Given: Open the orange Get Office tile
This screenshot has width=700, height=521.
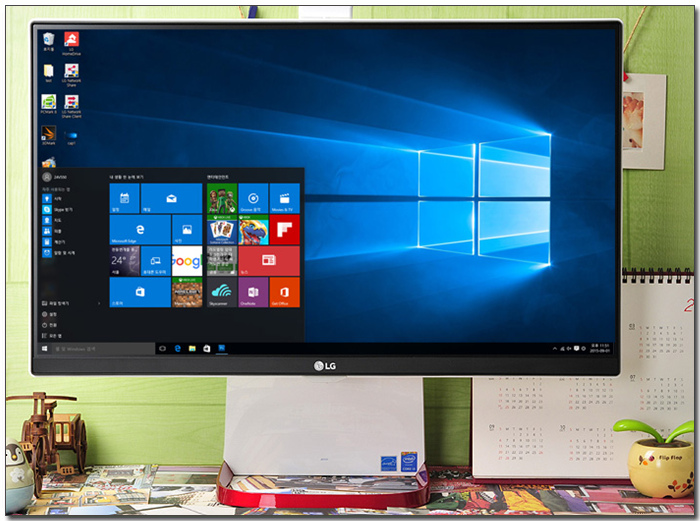Looking at the screenshot, I should coord(284,292).
